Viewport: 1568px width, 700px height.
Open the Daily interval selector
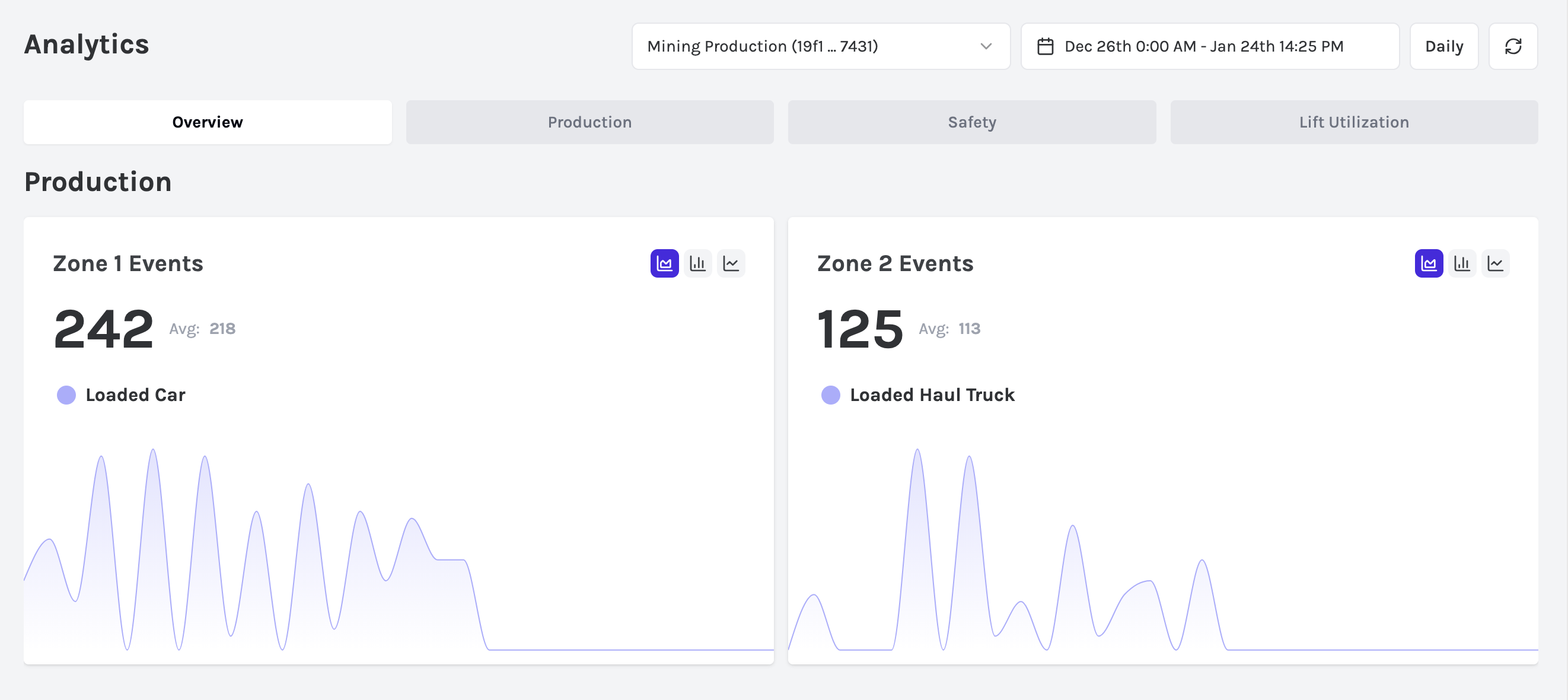point(1443,46)
